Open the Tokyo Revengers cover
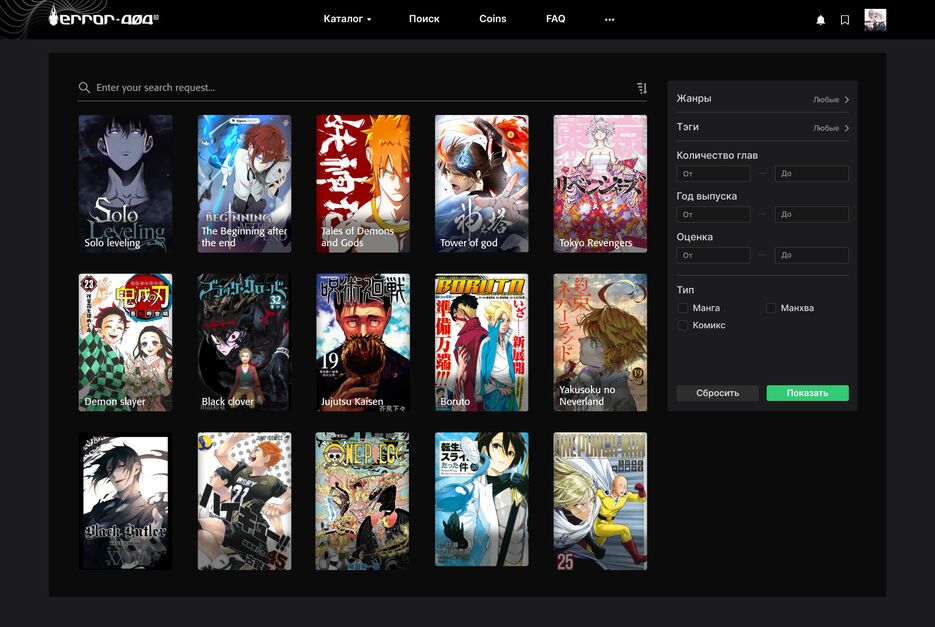The image size is (935, 627). click(x=600, y=184)
